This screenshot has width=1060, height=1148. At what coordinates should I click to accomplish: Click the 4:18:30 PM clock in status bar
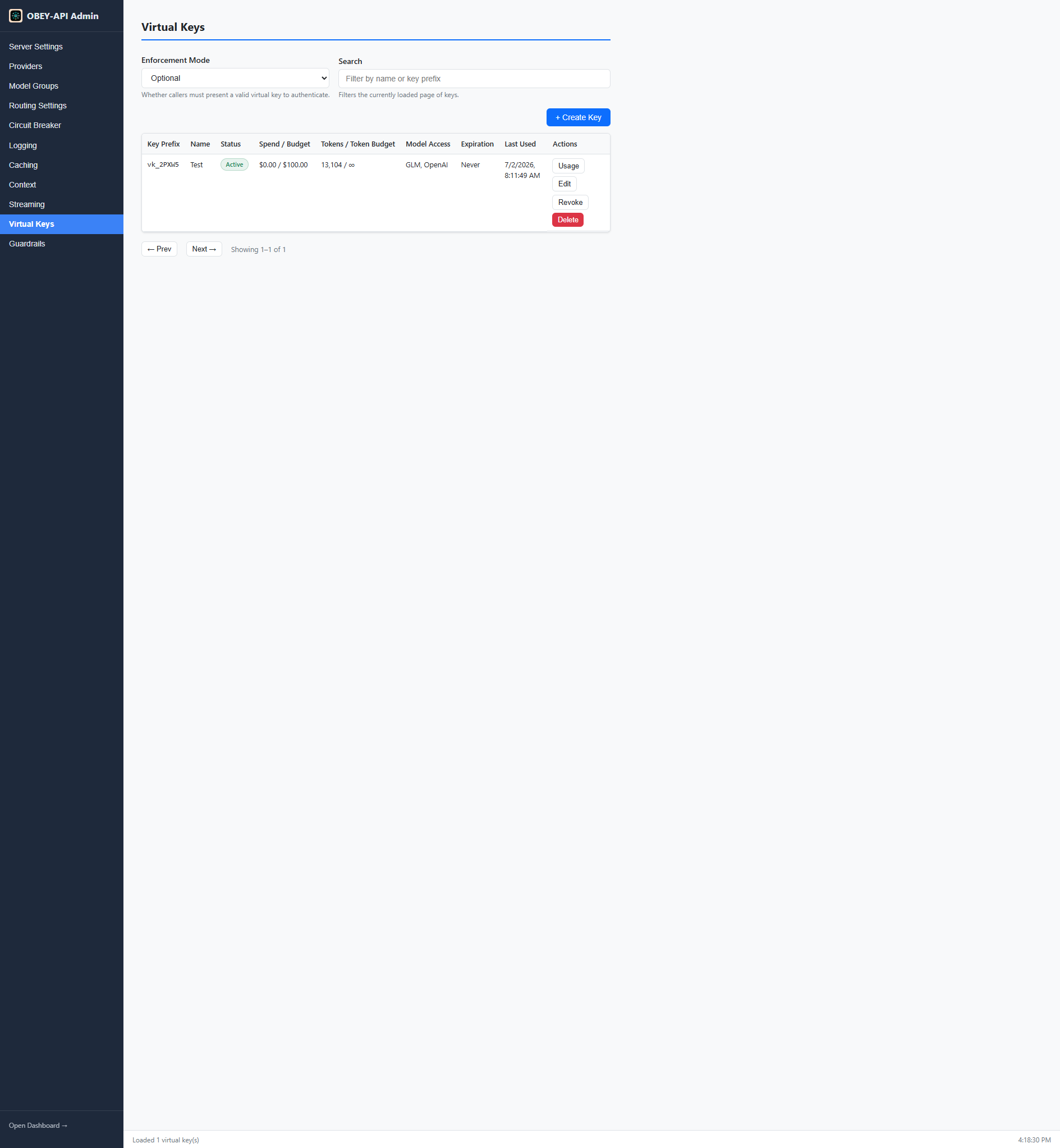[1034, 1140]
